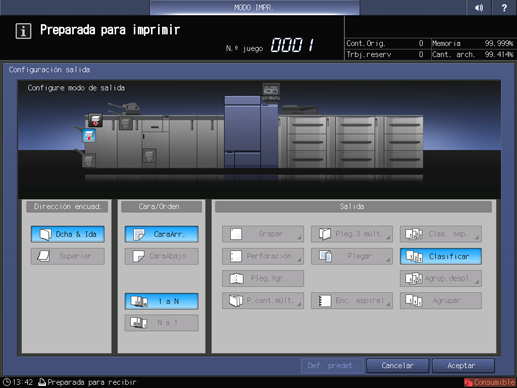The height and width of the screenshot is (388, 517).
Task: Click Aceptar to confirm settings
Action: [x=463, y=366]
